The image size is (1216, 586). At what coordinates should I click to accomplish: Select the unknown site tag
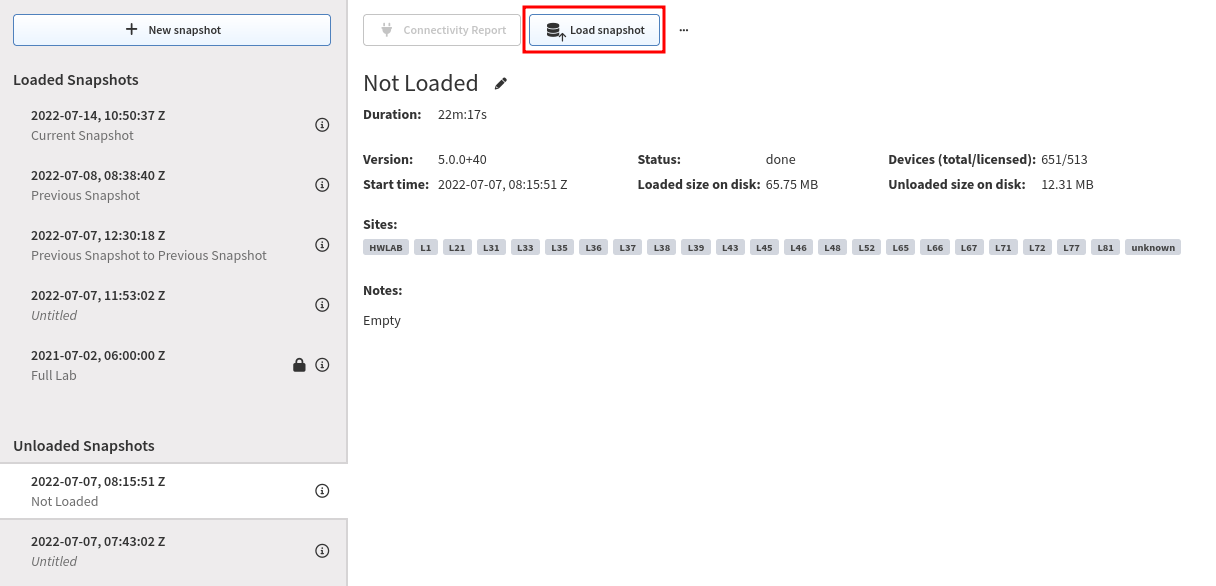(x=1153, y=247)
